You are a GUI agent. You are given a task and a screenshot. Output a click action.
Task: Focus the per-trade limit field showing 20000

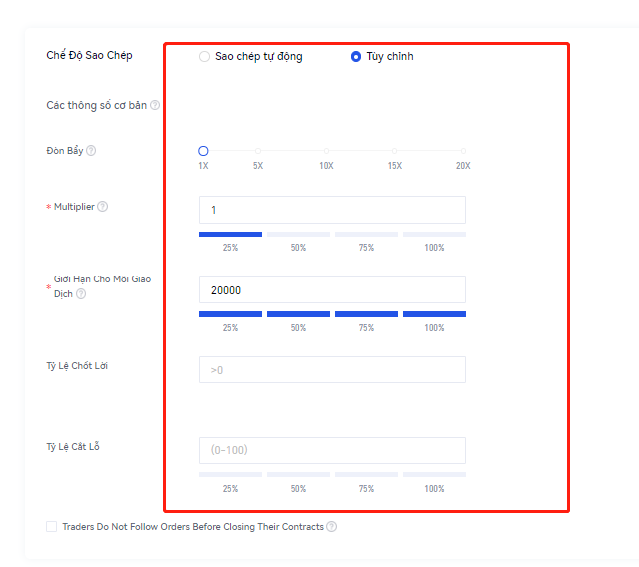coord(332,290)
